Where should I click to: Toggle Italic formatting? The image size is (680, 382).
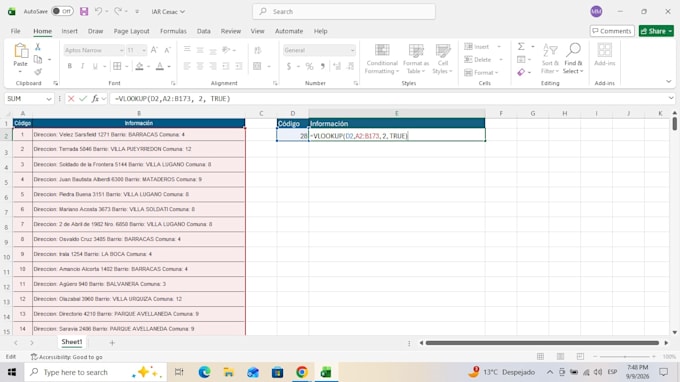[82, 66]
